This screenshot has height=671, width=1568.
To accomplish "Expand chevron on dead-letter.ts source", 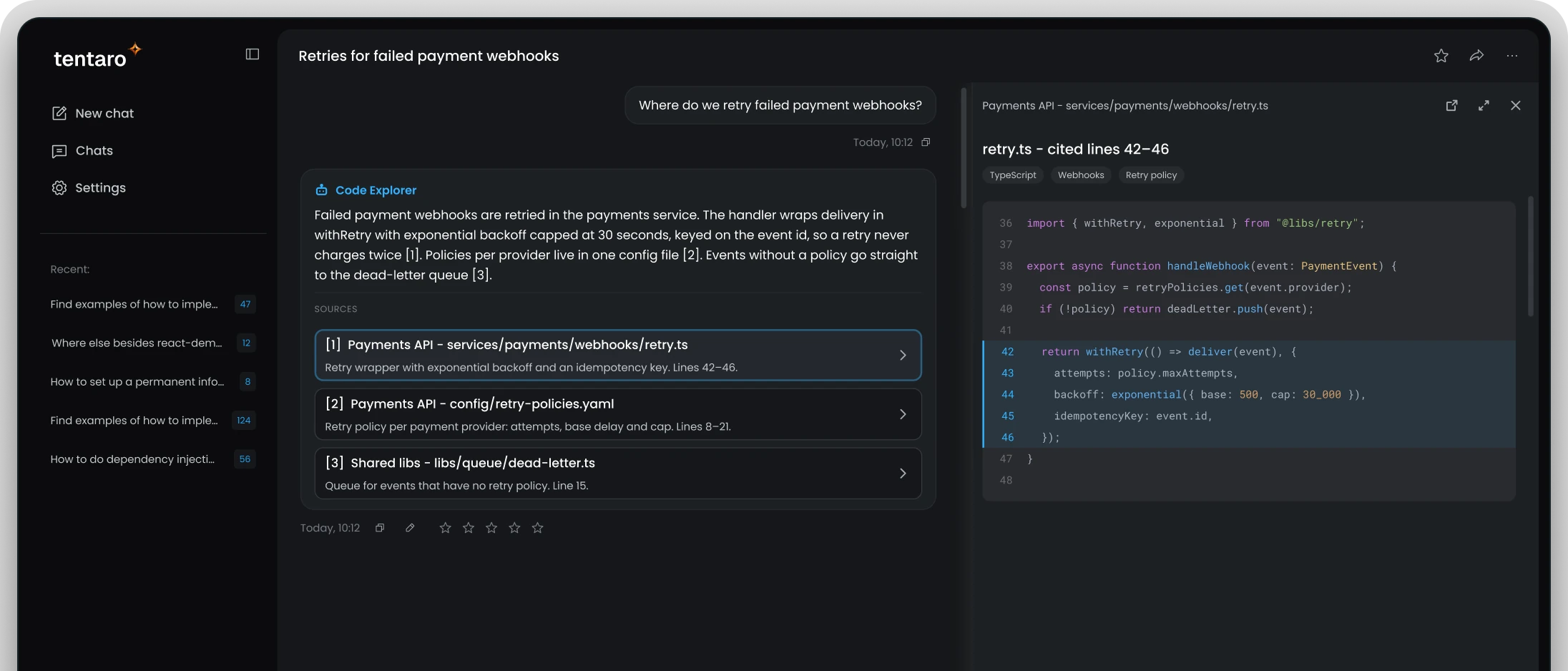I will 903,474.
